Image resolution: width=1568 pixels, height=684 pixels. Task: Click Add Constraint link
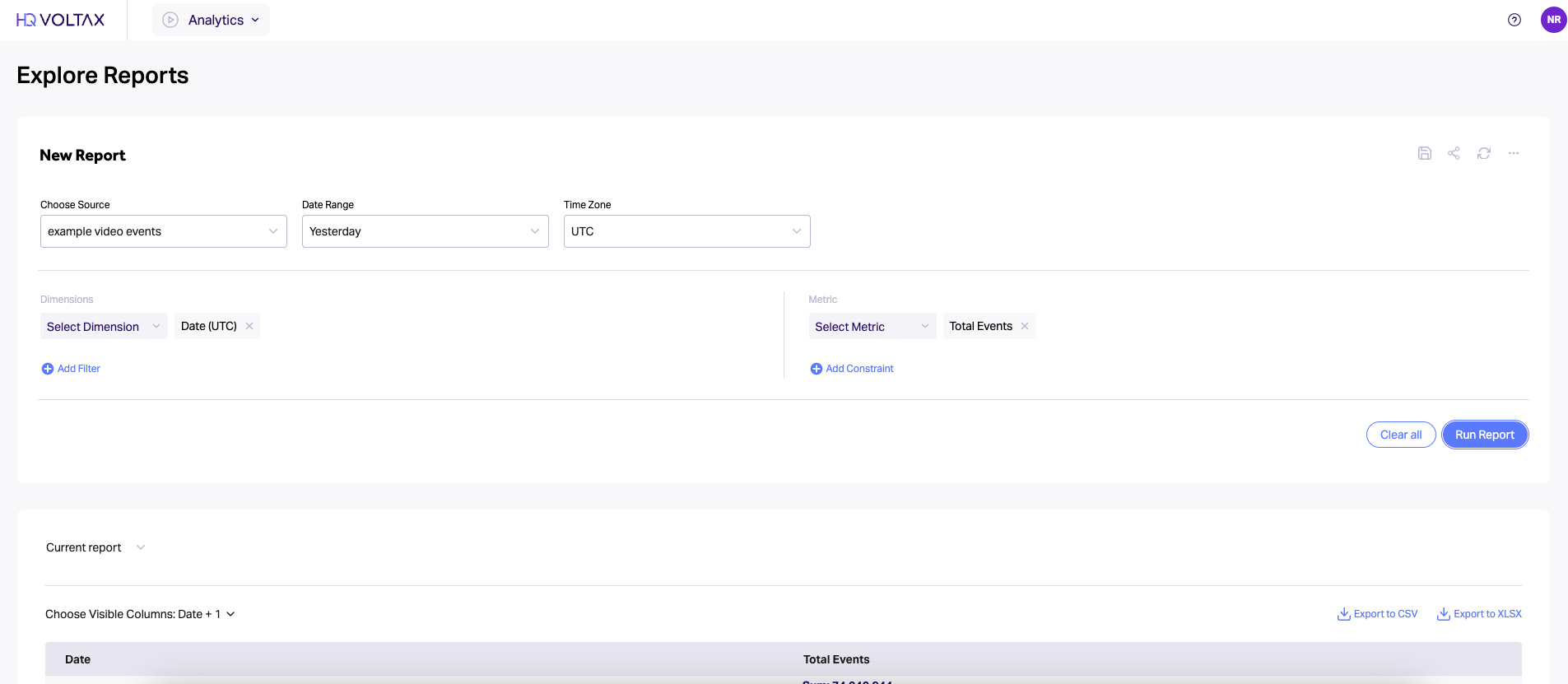[x=852, y=369]
